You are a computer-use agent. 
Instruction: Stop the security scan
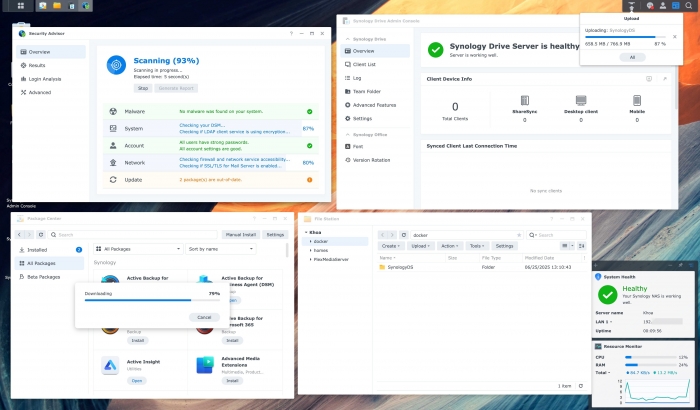point(143,88)
